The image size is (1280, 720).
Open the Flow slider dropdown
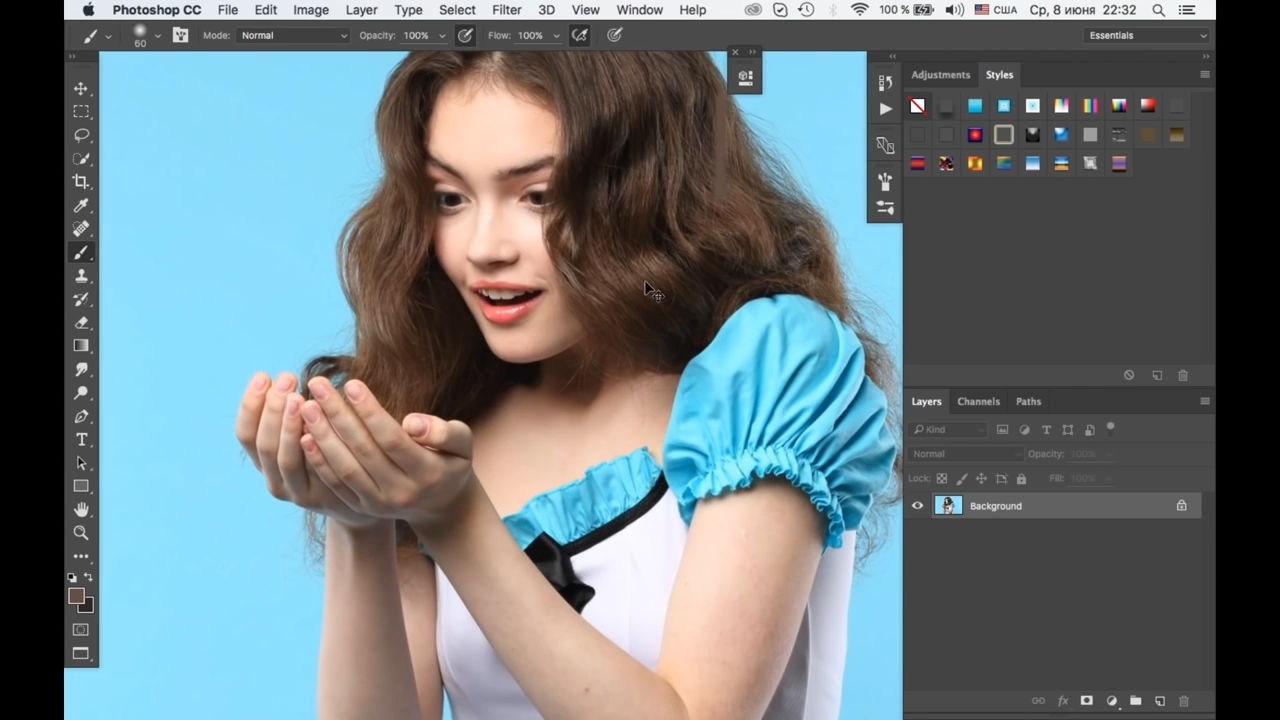(x=556, y=36)
